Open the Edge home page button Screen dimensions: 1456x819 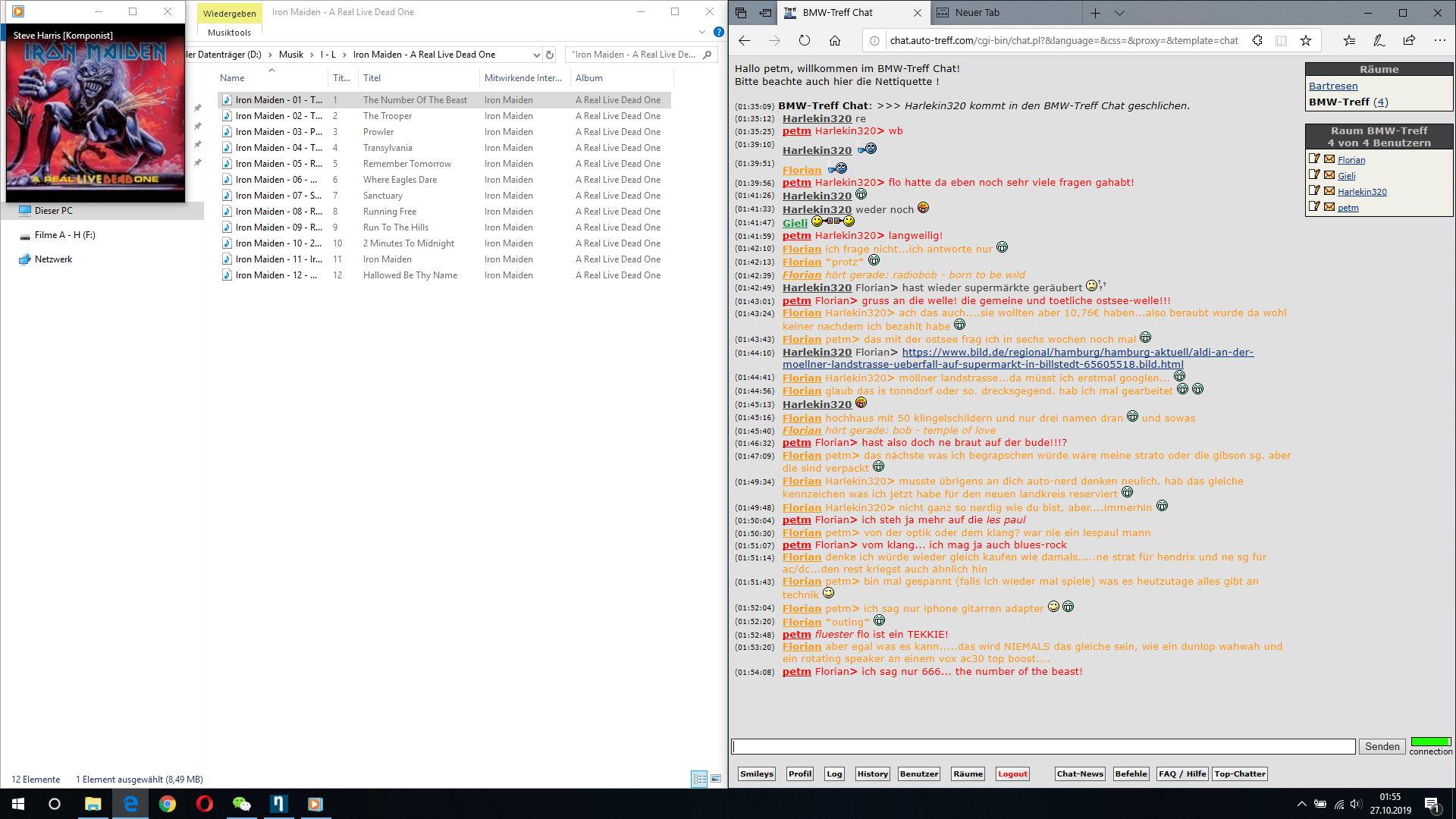point(835,40)
